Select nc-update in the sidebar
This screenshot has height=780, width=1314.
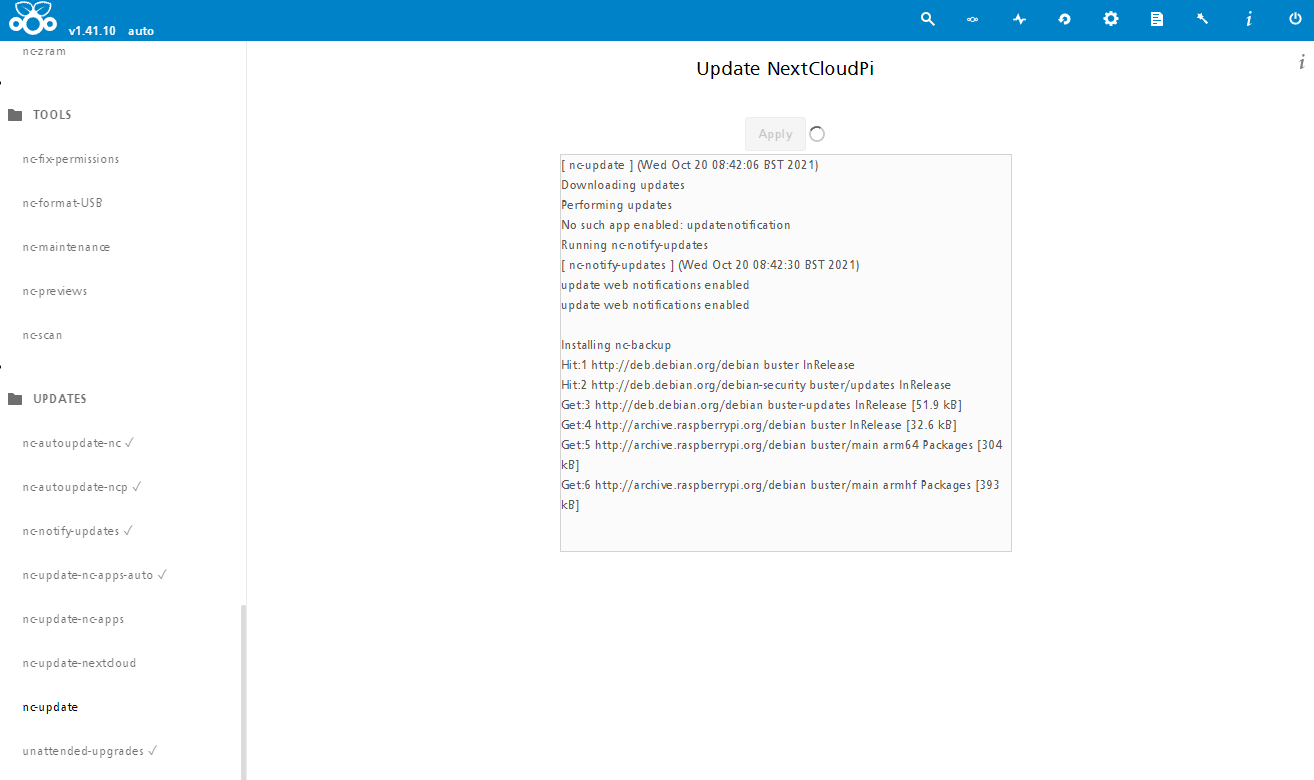point(50,707)
